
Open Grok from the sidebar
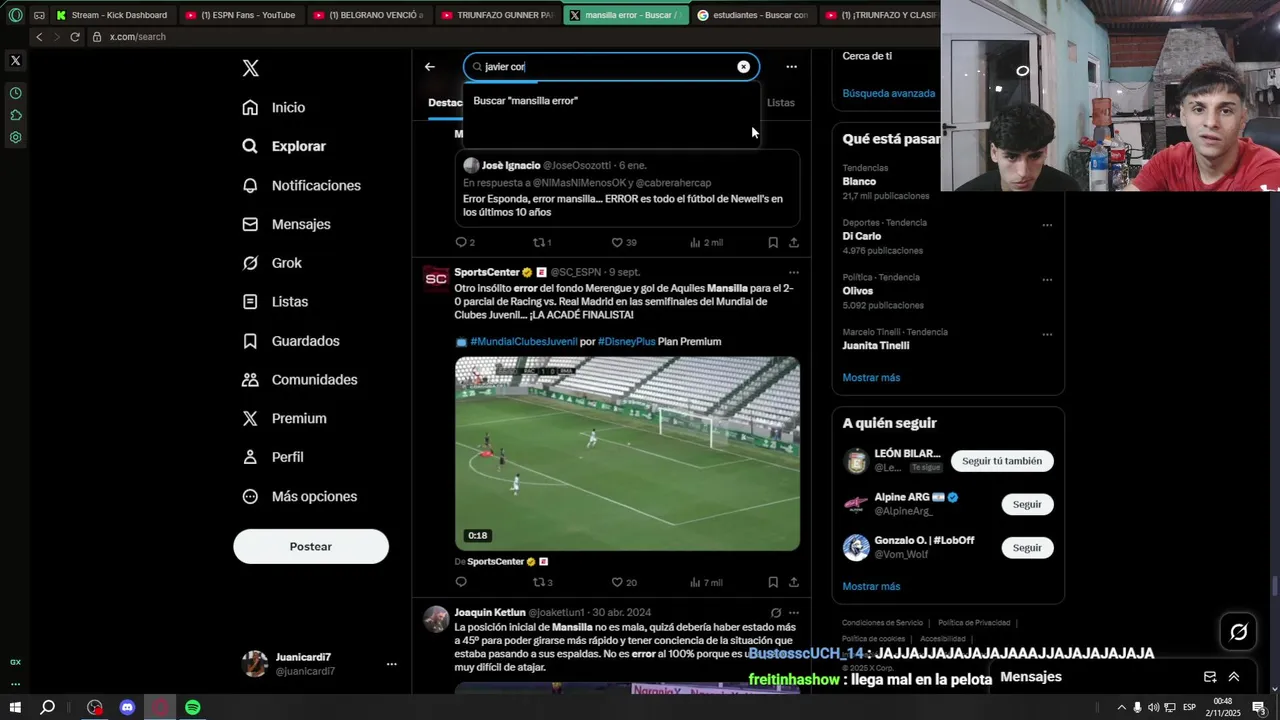pos(272,263)
